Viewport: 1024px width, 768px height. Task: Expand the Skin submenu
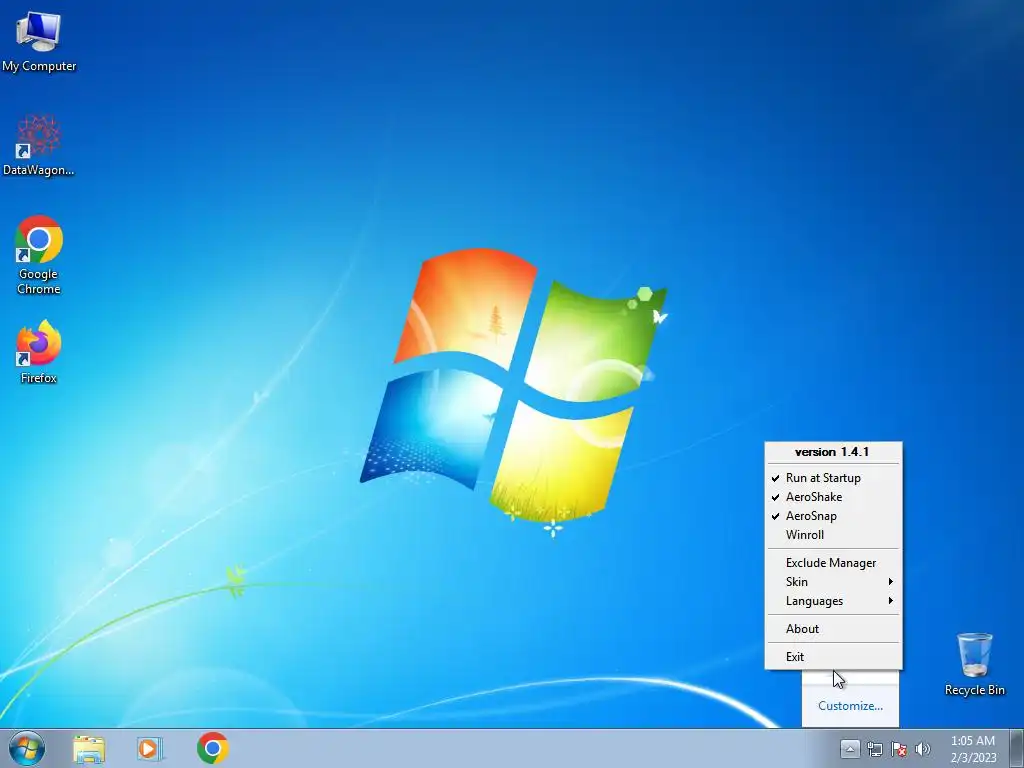click(x=833, y=582)
